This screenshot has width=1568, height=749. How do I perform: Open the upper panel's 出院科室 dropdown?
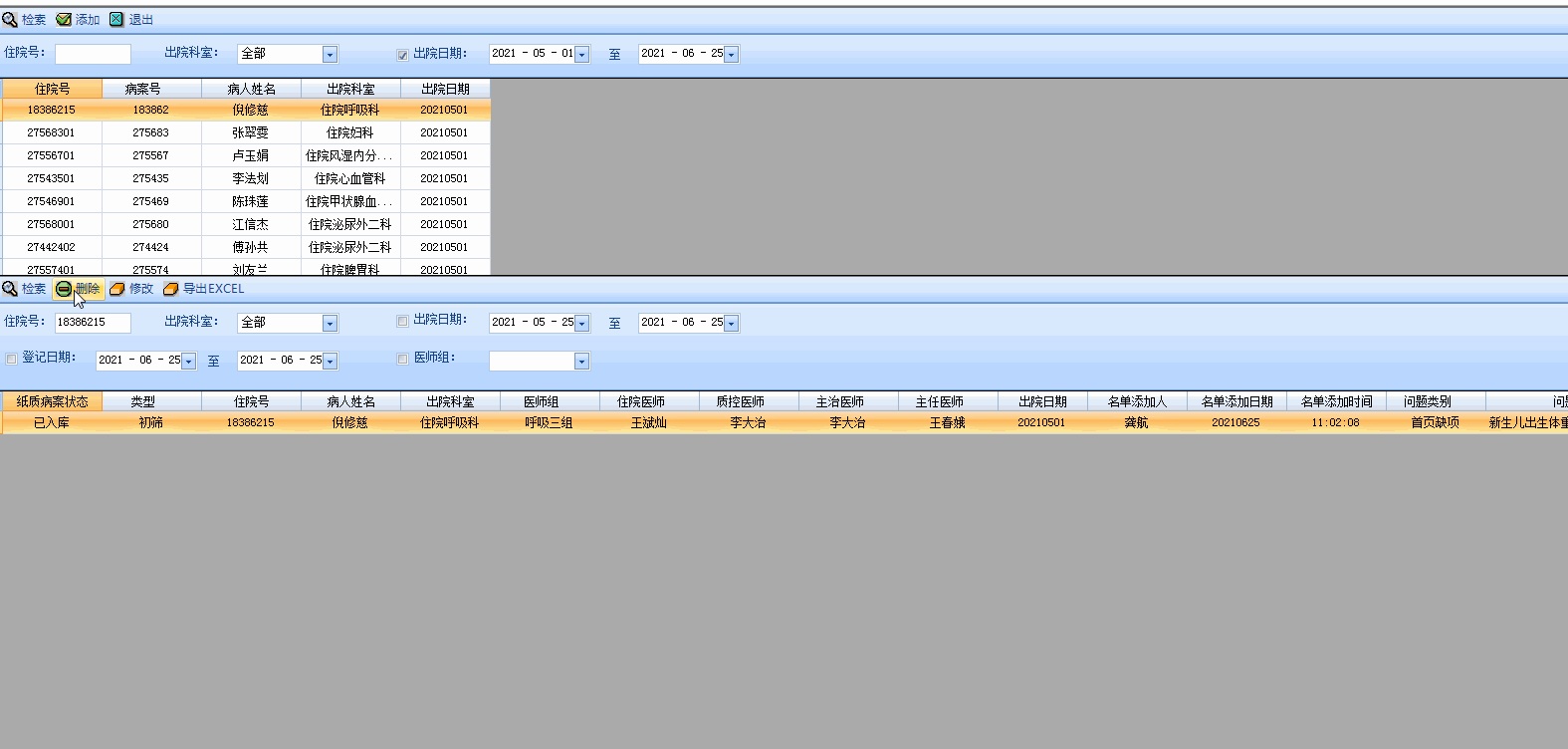(330, 55)
